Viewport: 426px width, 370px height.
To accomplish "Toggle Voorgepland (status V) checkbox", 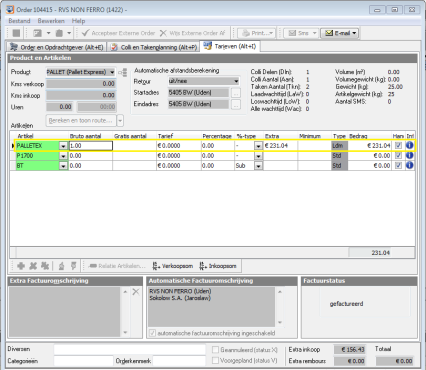I will (215, 361).
